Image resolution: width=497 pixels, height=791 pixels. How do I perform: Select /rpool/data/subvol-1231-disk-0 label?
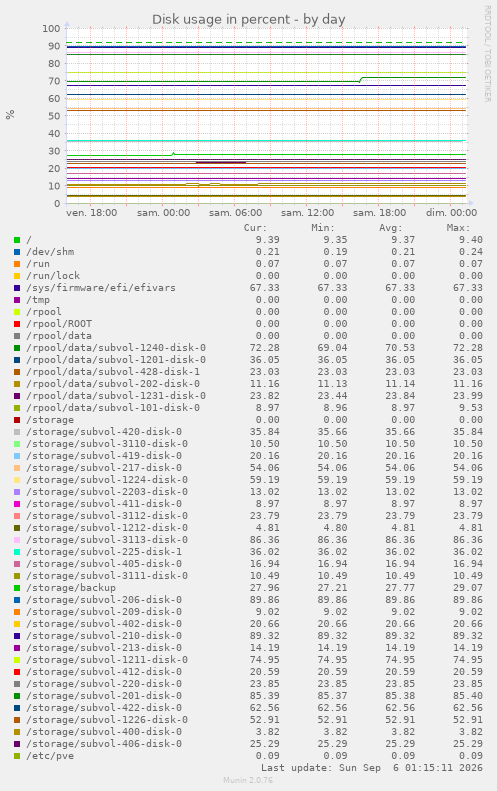click(x=116, y=396)
